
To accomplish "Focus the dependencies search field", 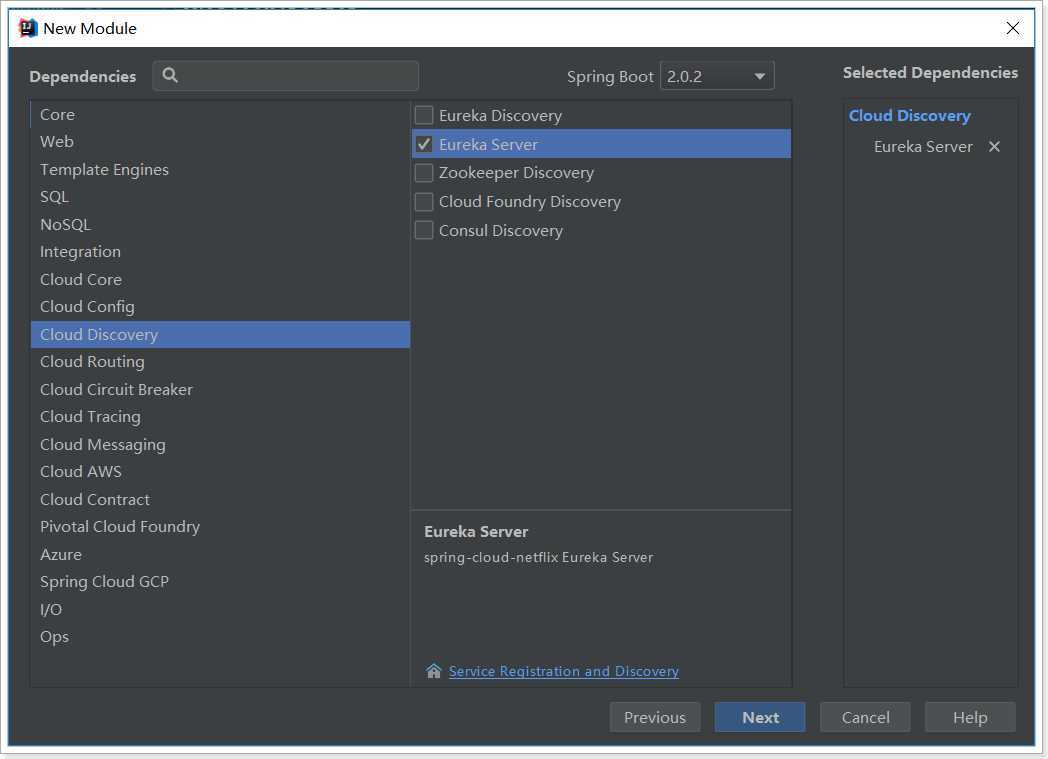I will point(286,75).
